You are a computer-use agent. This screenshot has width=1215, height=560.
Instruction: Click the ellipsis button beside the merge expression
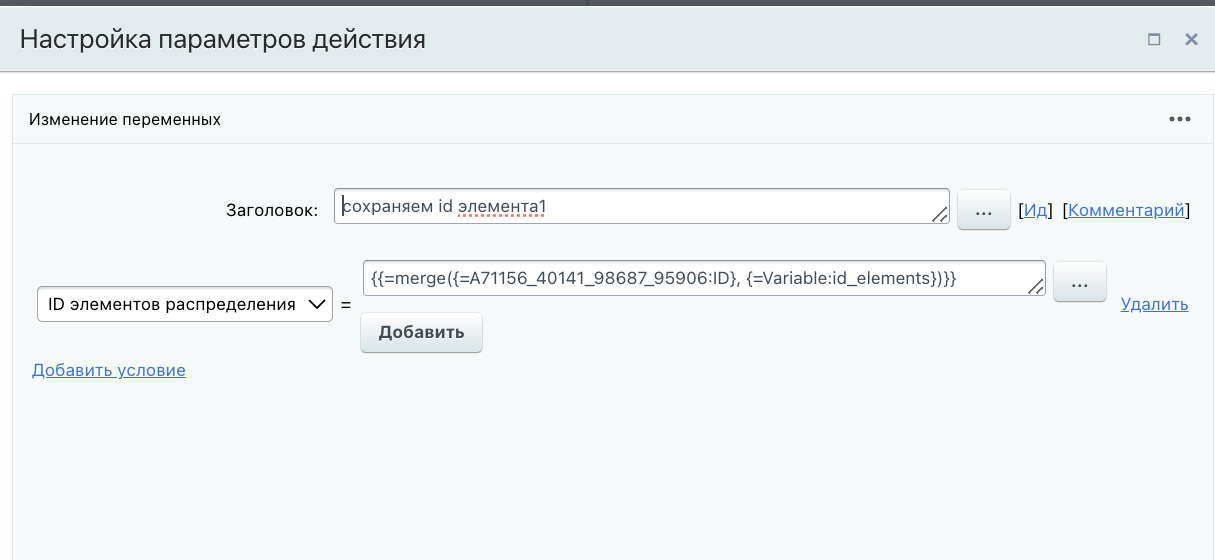coord(1080,283)
